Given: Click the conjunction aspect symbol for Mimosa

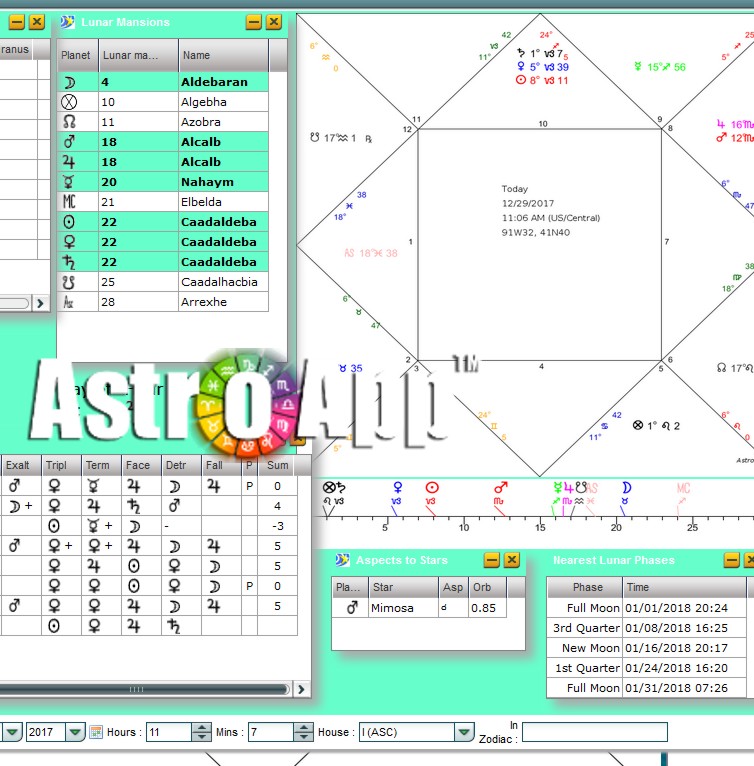Looking at the screenshot, I should (x=444, y=608).
